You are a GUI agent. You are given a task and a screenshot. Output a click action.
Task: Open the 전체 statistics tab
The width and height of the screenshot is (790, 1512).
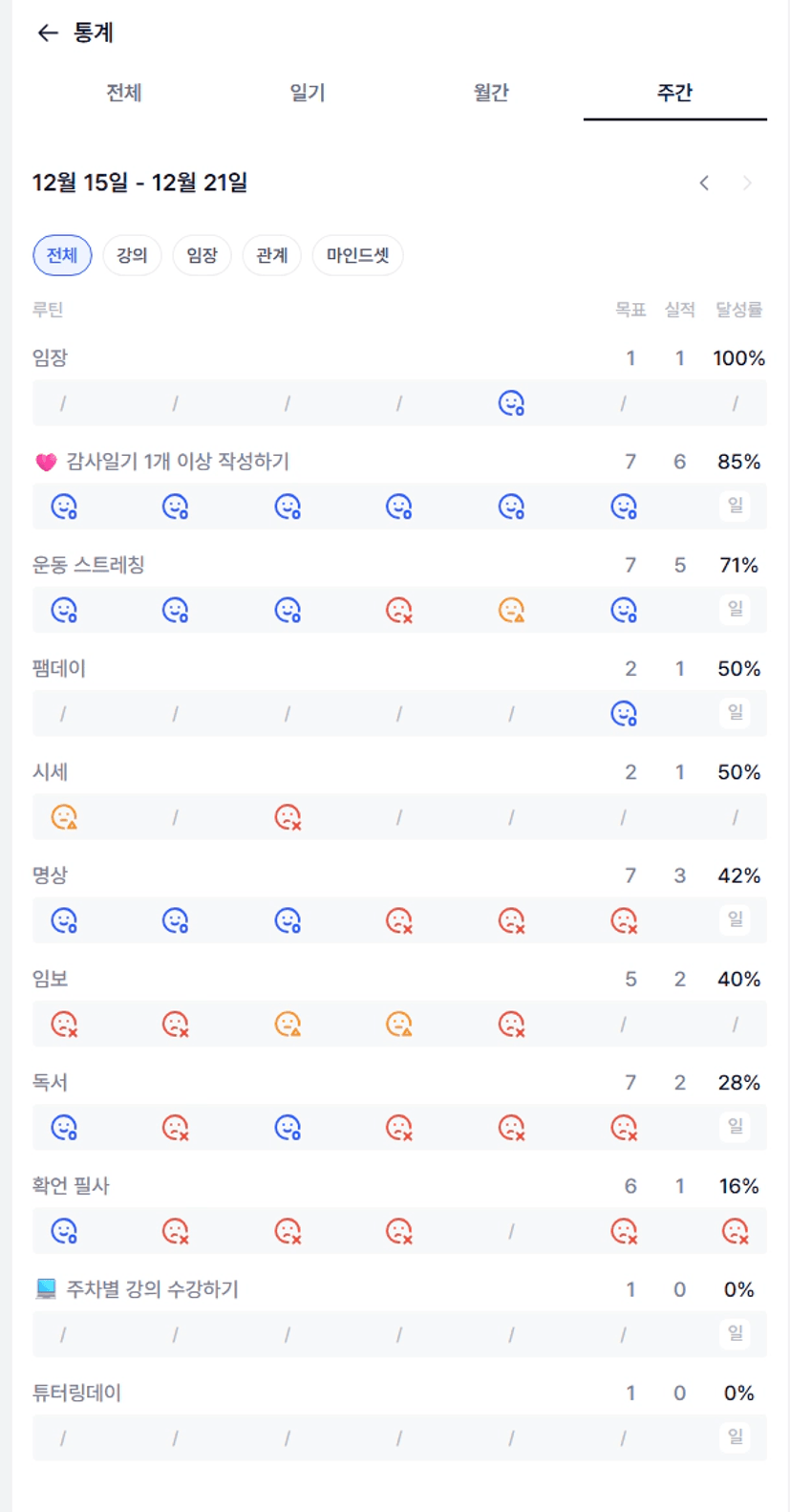tap(124, 93)
